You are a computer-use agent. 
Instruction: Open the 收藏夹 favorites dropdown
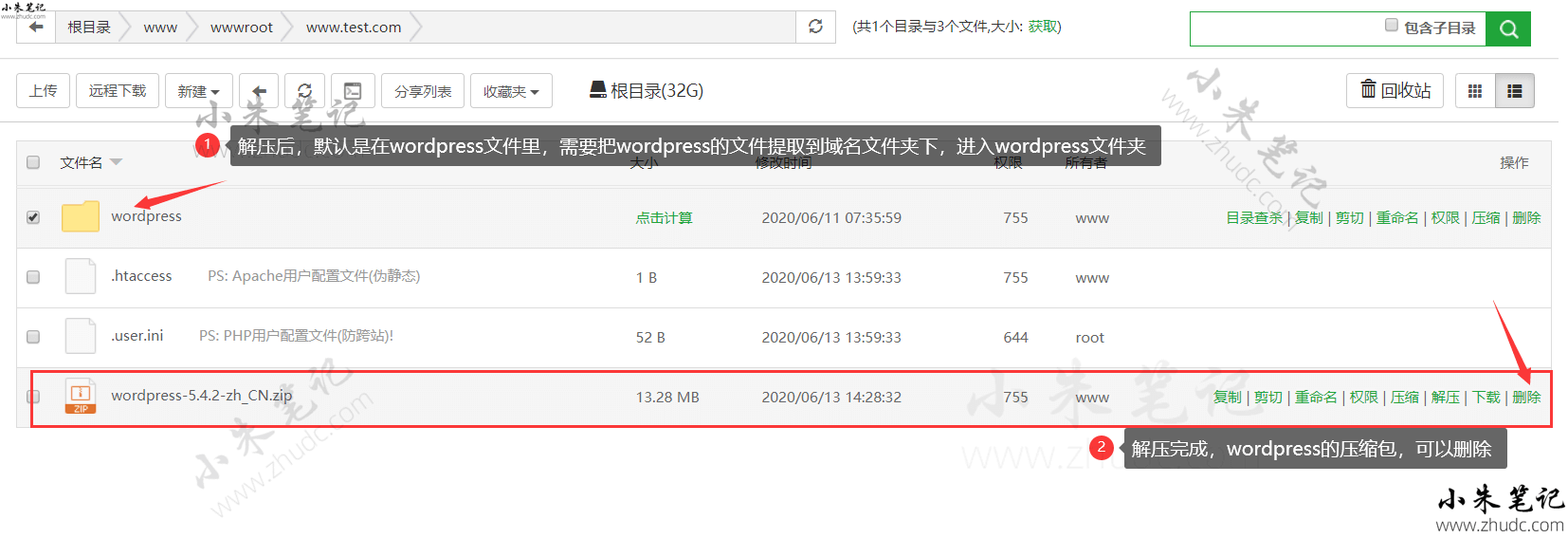511,91
